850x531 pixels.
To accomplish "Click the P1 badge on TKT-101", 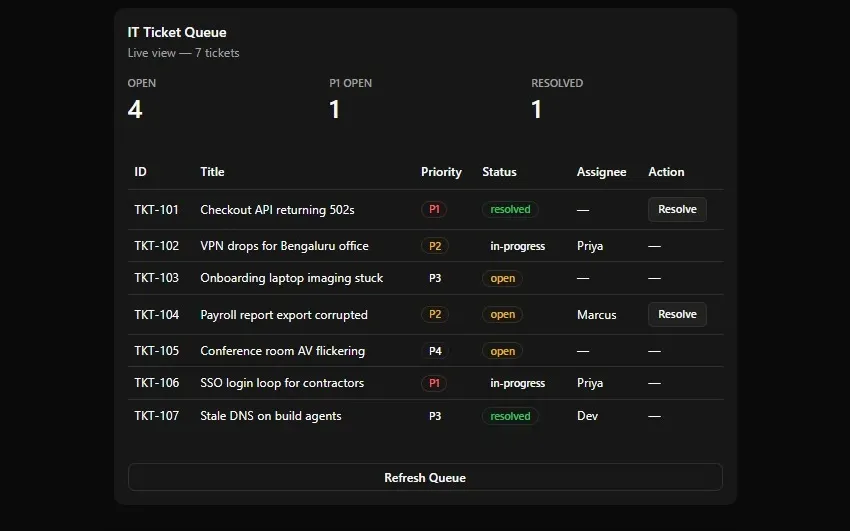I will [x=434, y=209].
